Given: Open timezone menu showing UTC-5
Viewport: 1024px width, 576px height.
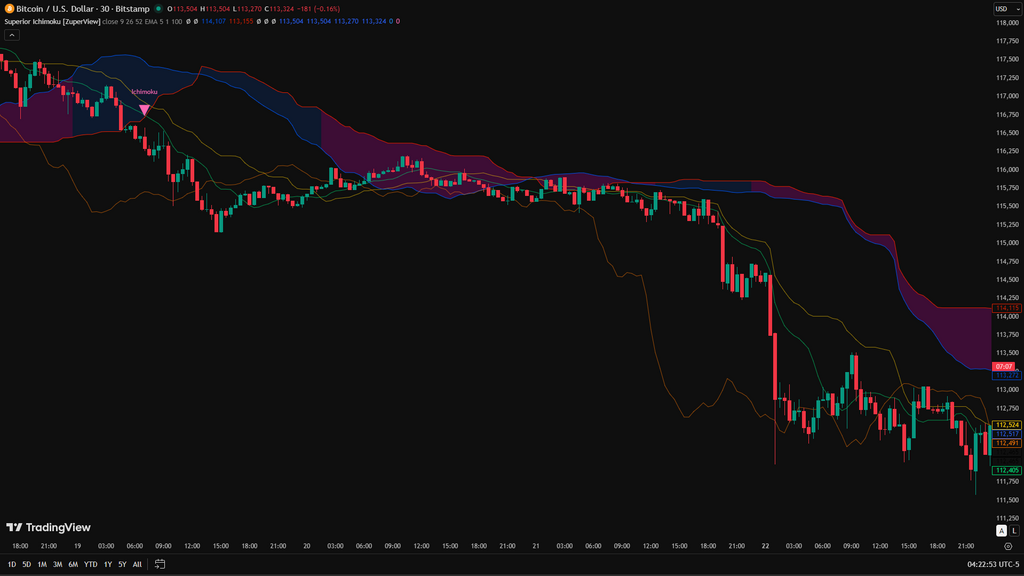Looking at the screenshot, I should 992,564.
